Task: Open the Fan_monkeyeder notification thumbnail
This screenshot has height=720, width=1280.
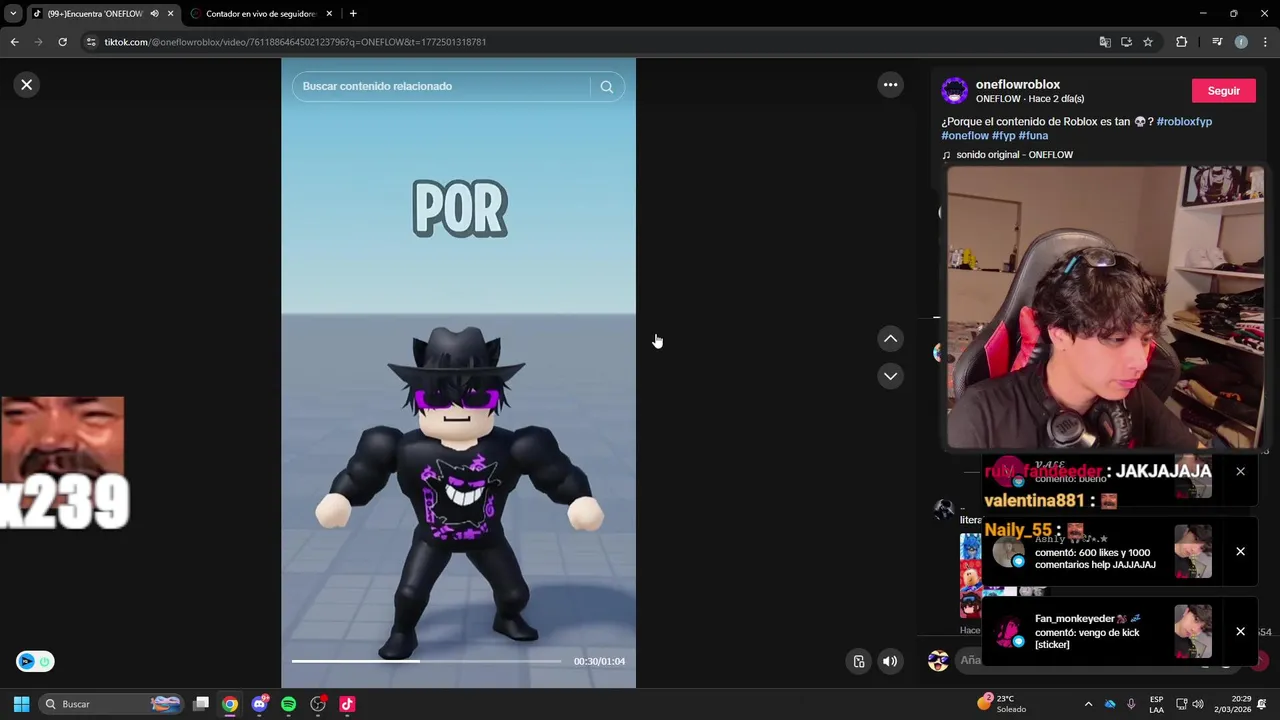Action: tap(1193, 631)
